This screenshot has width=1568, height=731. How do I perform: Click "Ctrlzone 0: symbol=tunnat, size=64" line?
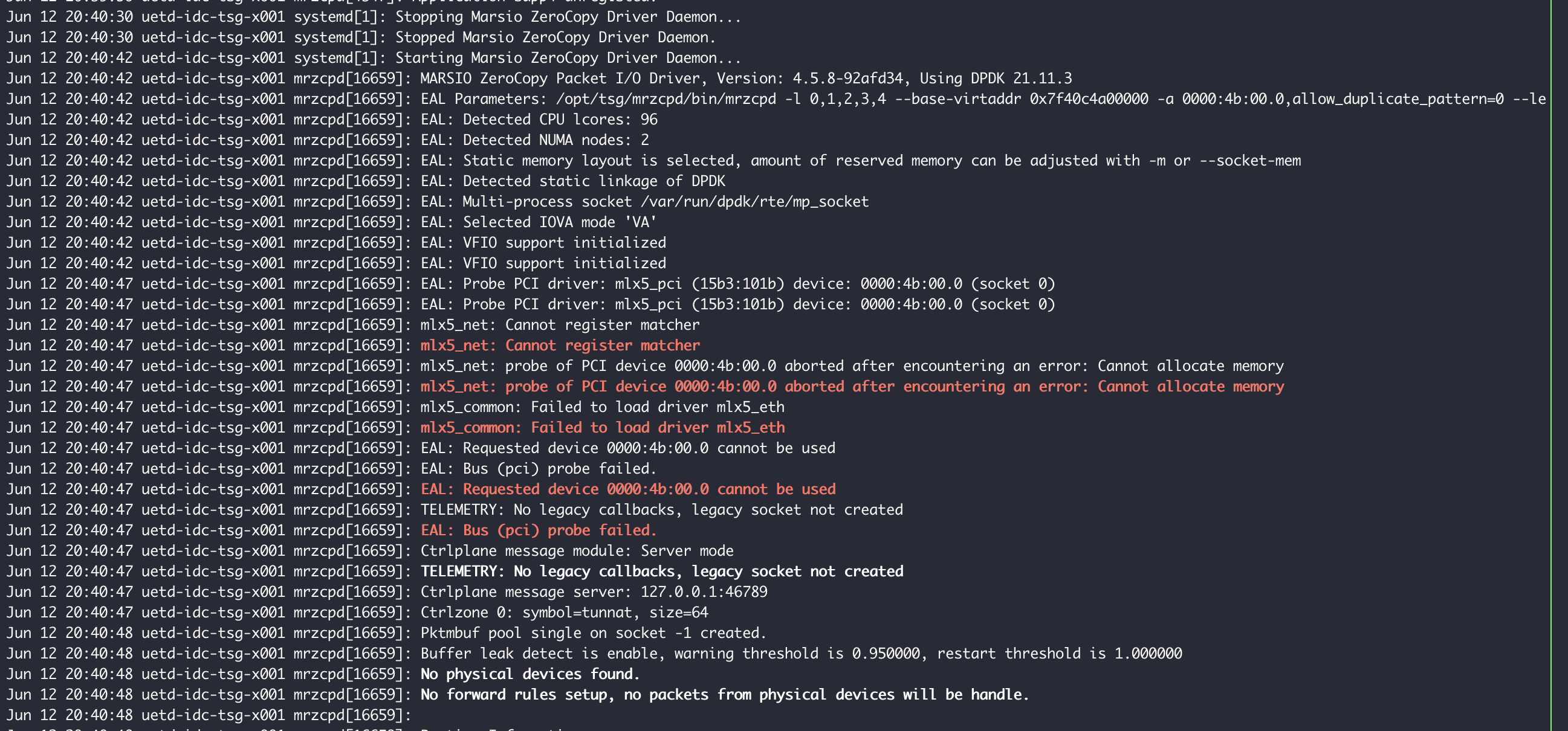(x=564, y=613)
